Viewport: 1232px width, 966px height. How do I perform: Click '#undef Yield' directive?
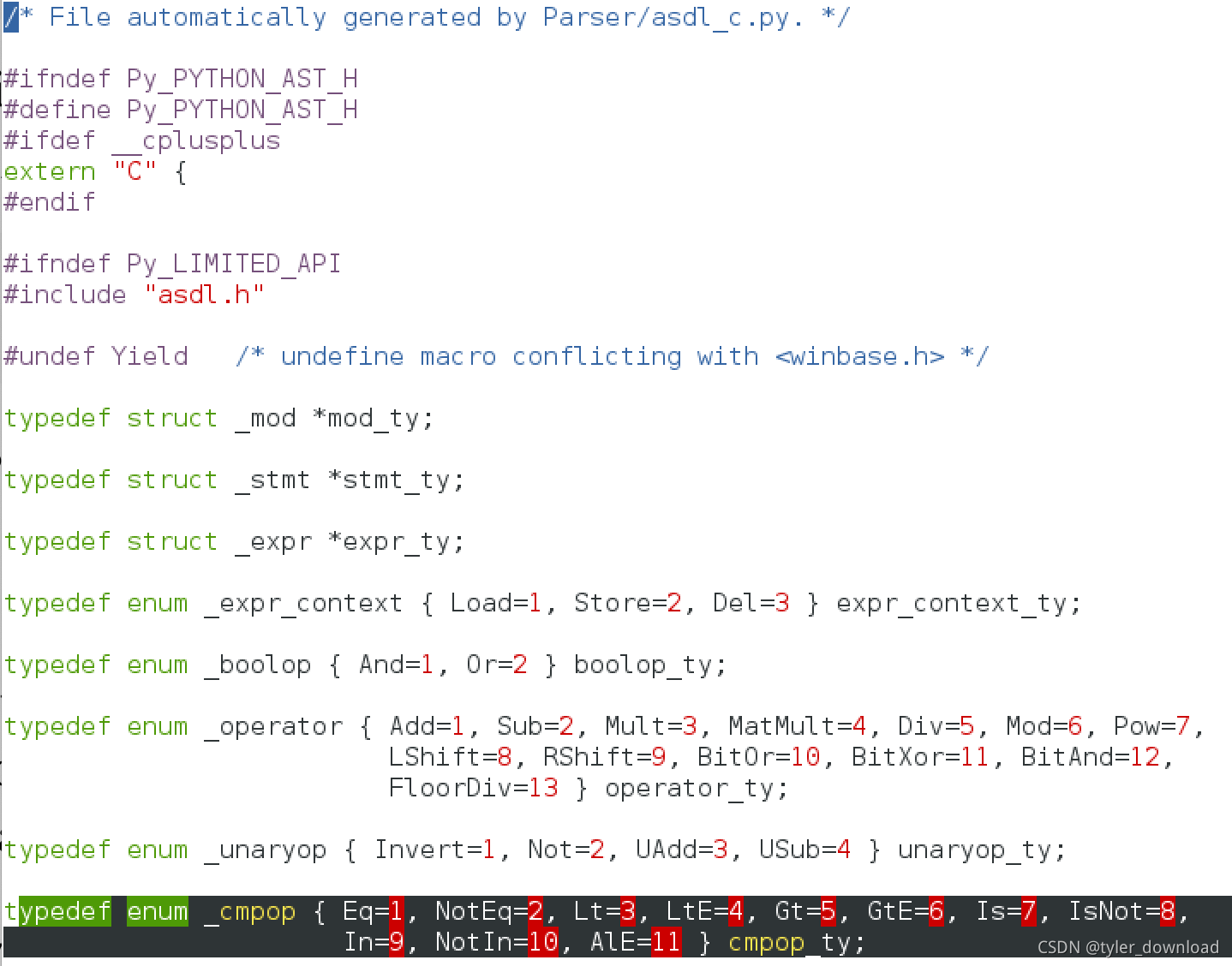click(x=95, y=357)
